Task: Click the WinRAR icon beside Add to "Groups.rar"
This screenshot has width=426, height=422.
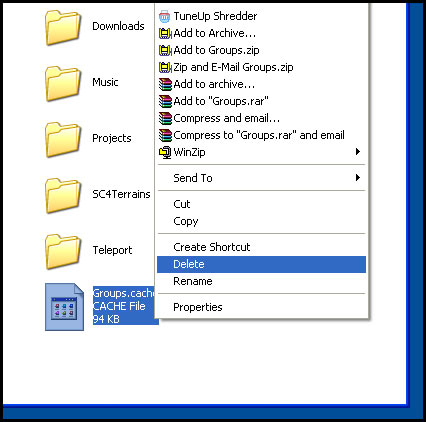Action: (x=165, y=101)
